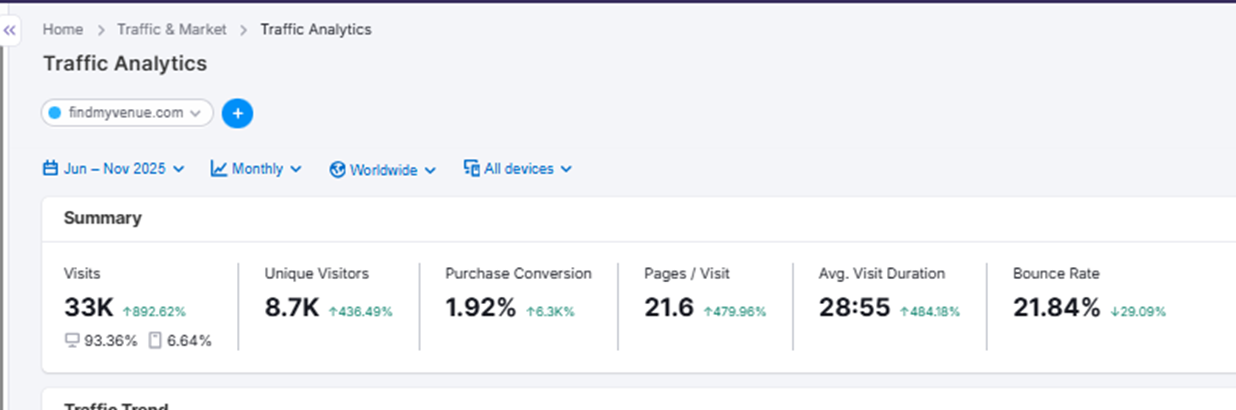Go to Home in the breadcrumb
1236x410 pixels.
pyautogui.click(x=62, y=30)
